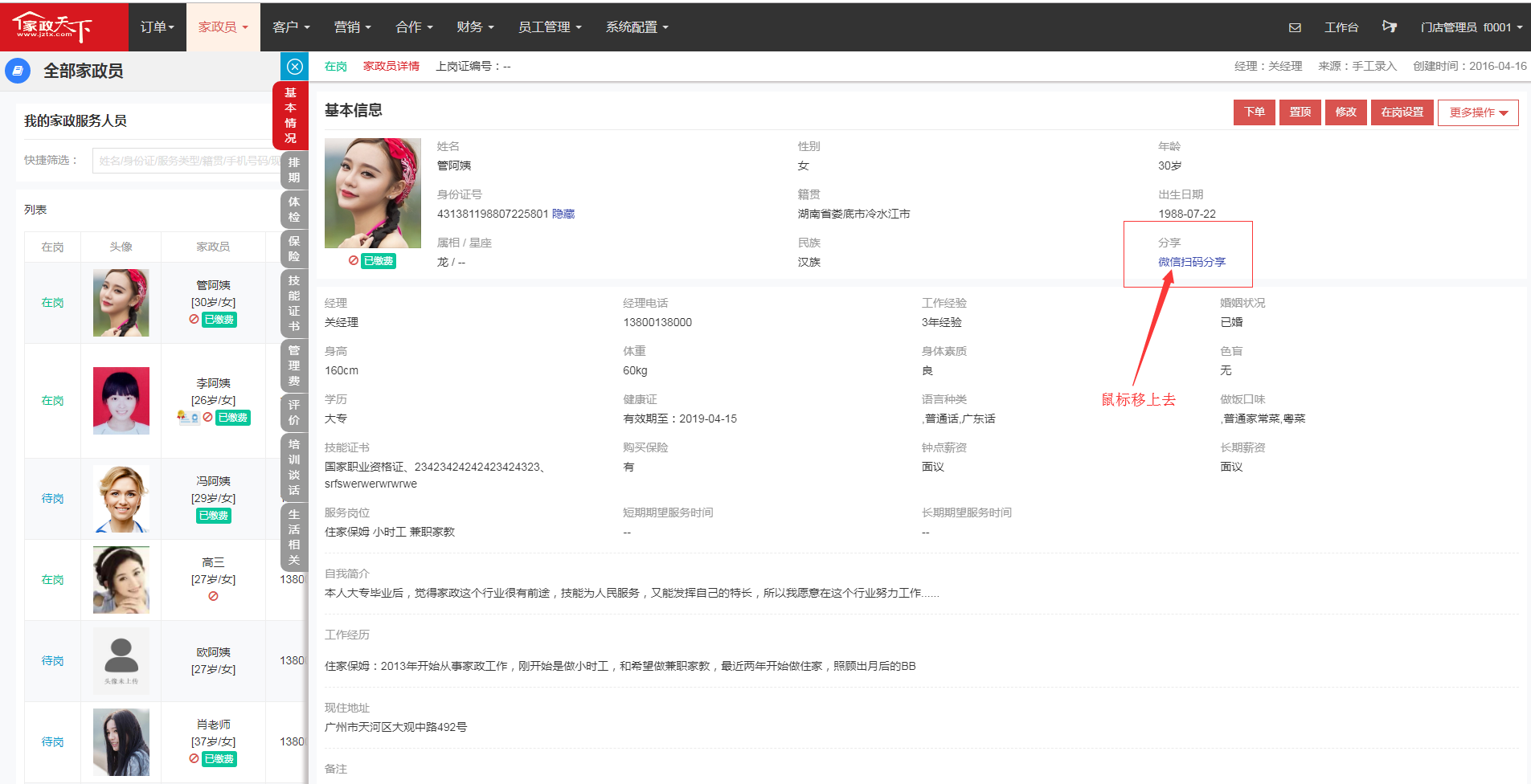Click the 微信扫码分享 link

click(1192, 262)
